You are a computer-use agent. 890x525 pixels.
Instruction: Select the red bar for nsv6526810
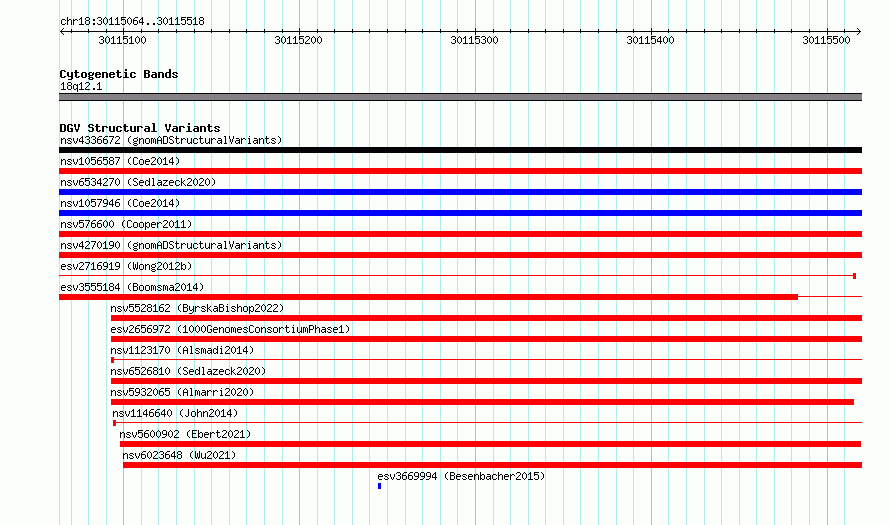pos(486,381)
